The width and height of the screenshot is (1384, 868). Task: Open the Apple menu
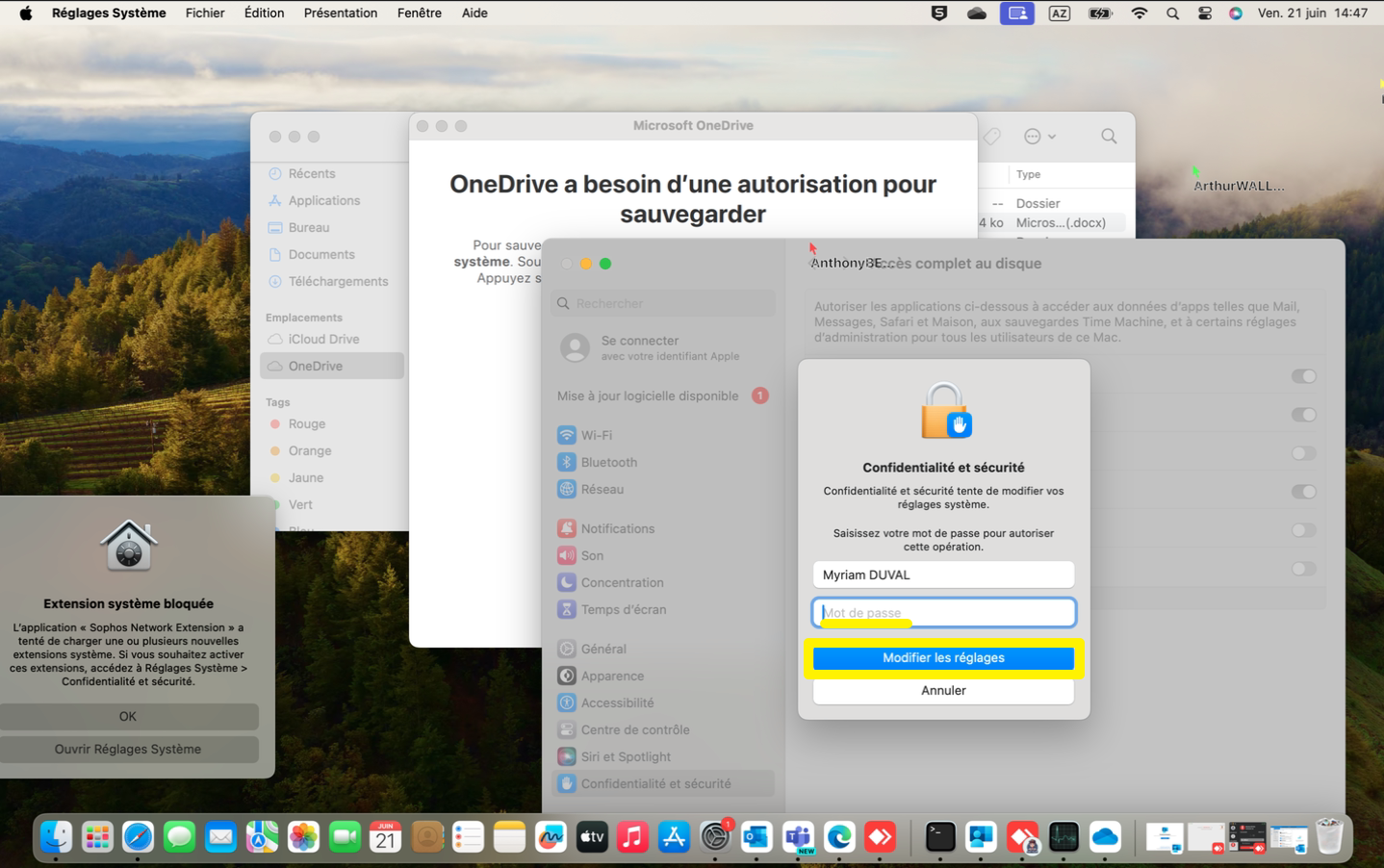26,13
